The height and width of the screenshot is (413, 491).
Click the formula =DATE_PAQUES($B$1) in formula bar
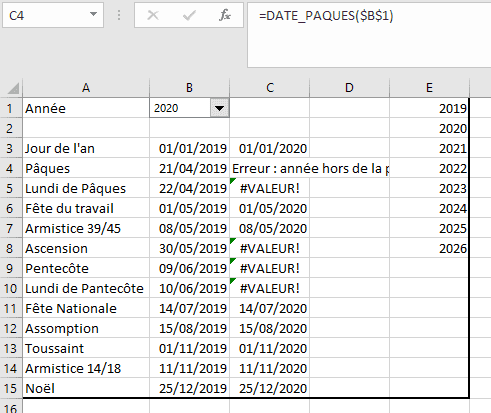pyautogui.click(x=326, y=16)
